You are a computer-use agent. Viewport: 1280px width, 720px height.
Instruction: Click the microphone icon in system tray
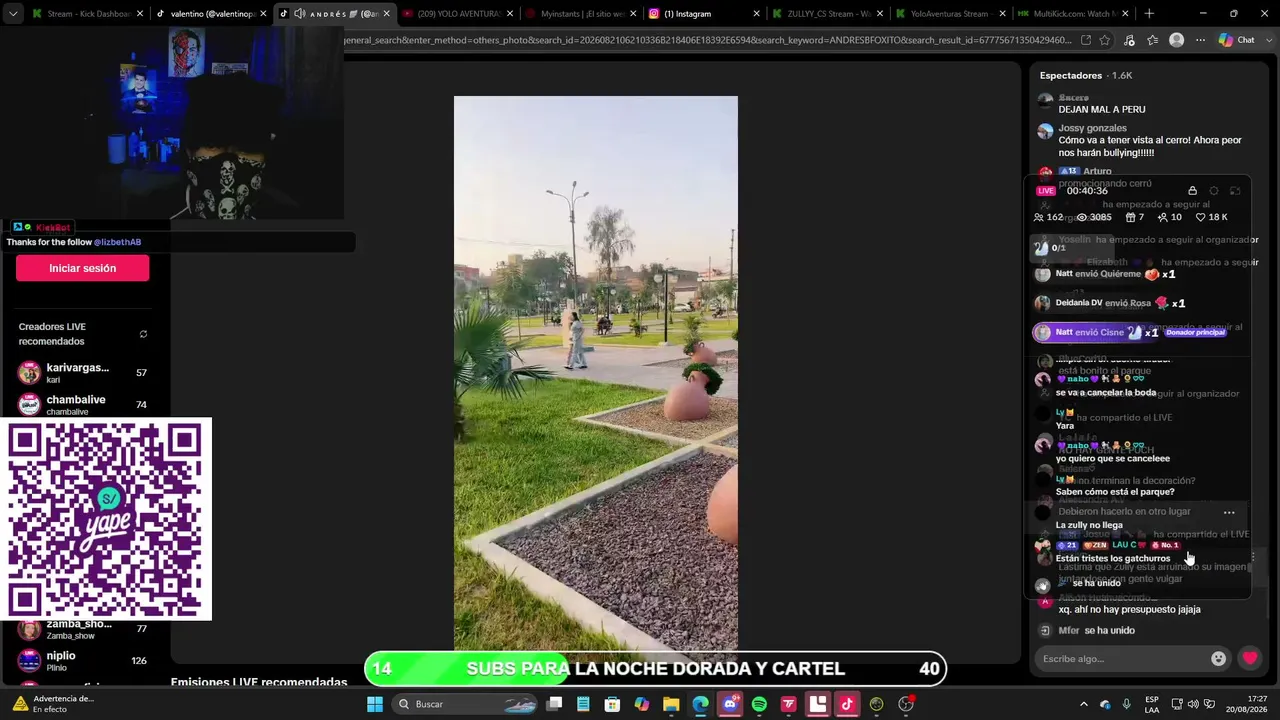[x=1126, y=704]
